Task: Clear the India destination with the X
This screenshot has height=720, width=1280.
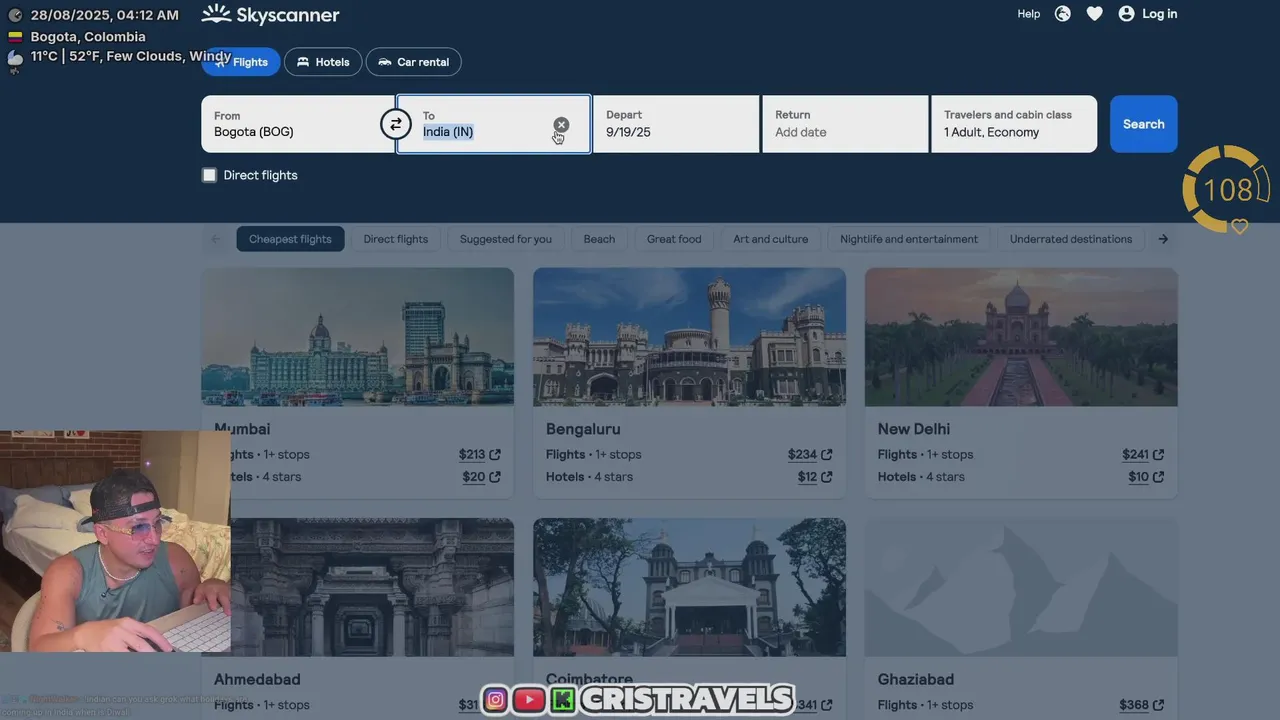Action: (x=561, y=125)
